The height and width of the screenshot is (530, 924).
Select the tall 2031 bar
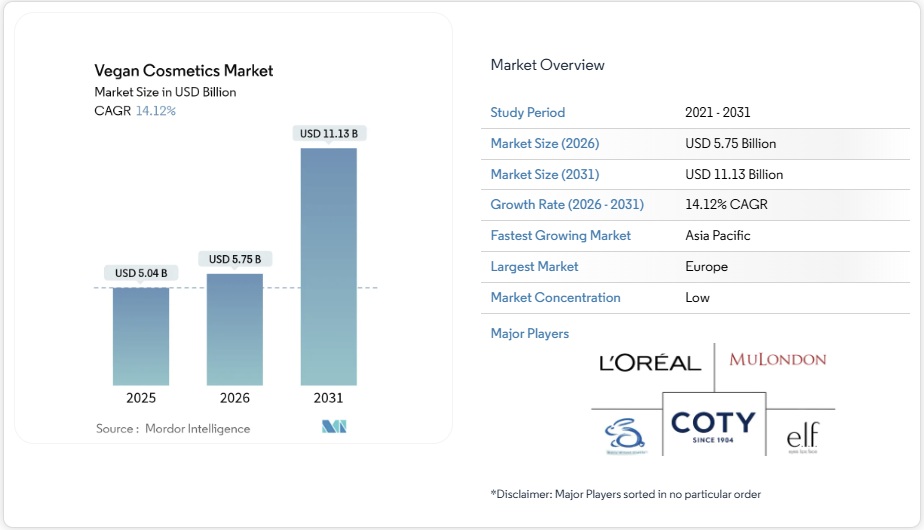328,266
